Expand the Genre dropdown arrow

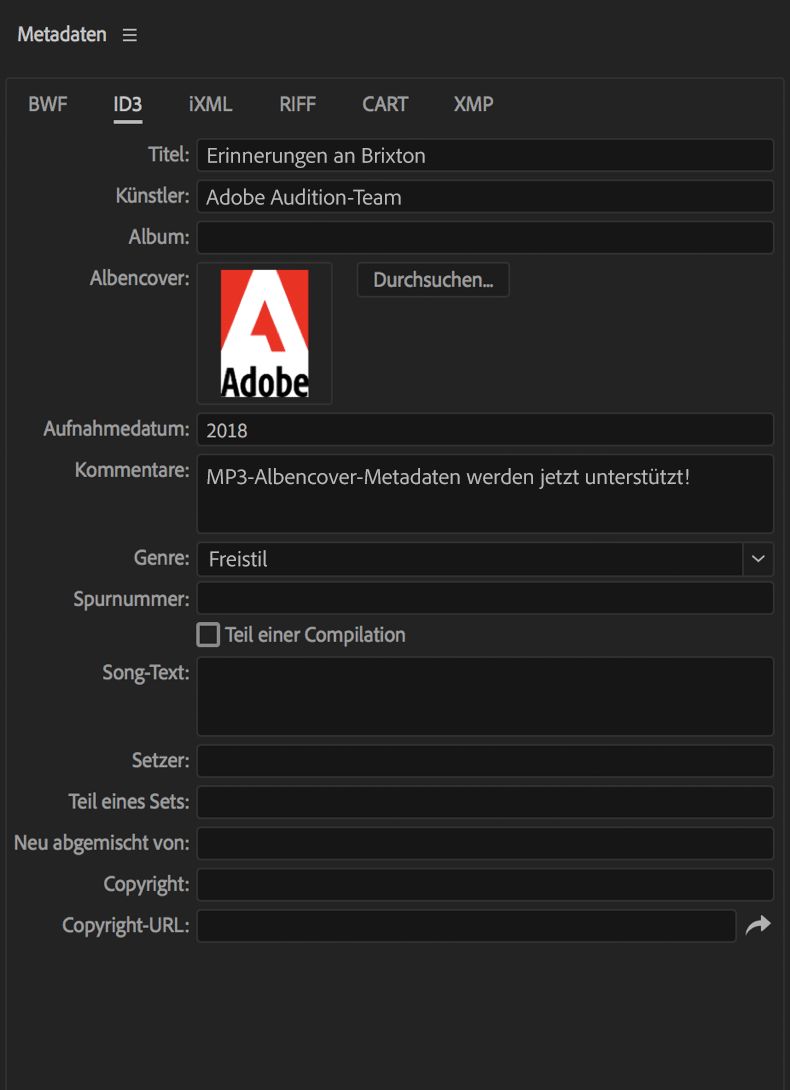coord(758,559)
